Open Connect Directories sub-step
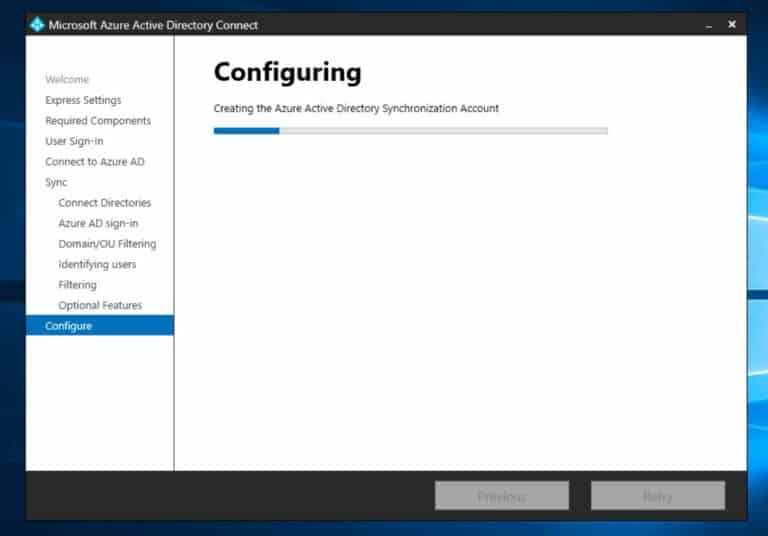The height and width of the screenshot is (536, 768). (x=105, y=203)
